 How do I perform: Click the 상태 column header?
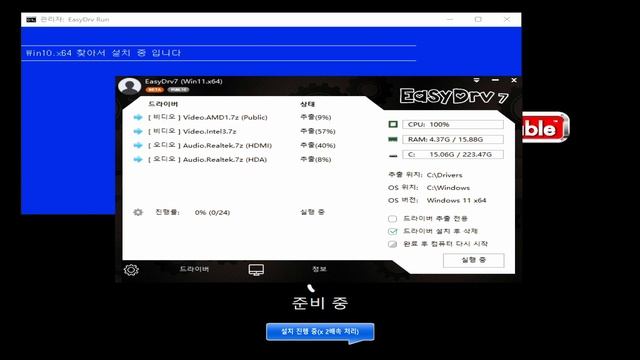click(x=307, y=104)
